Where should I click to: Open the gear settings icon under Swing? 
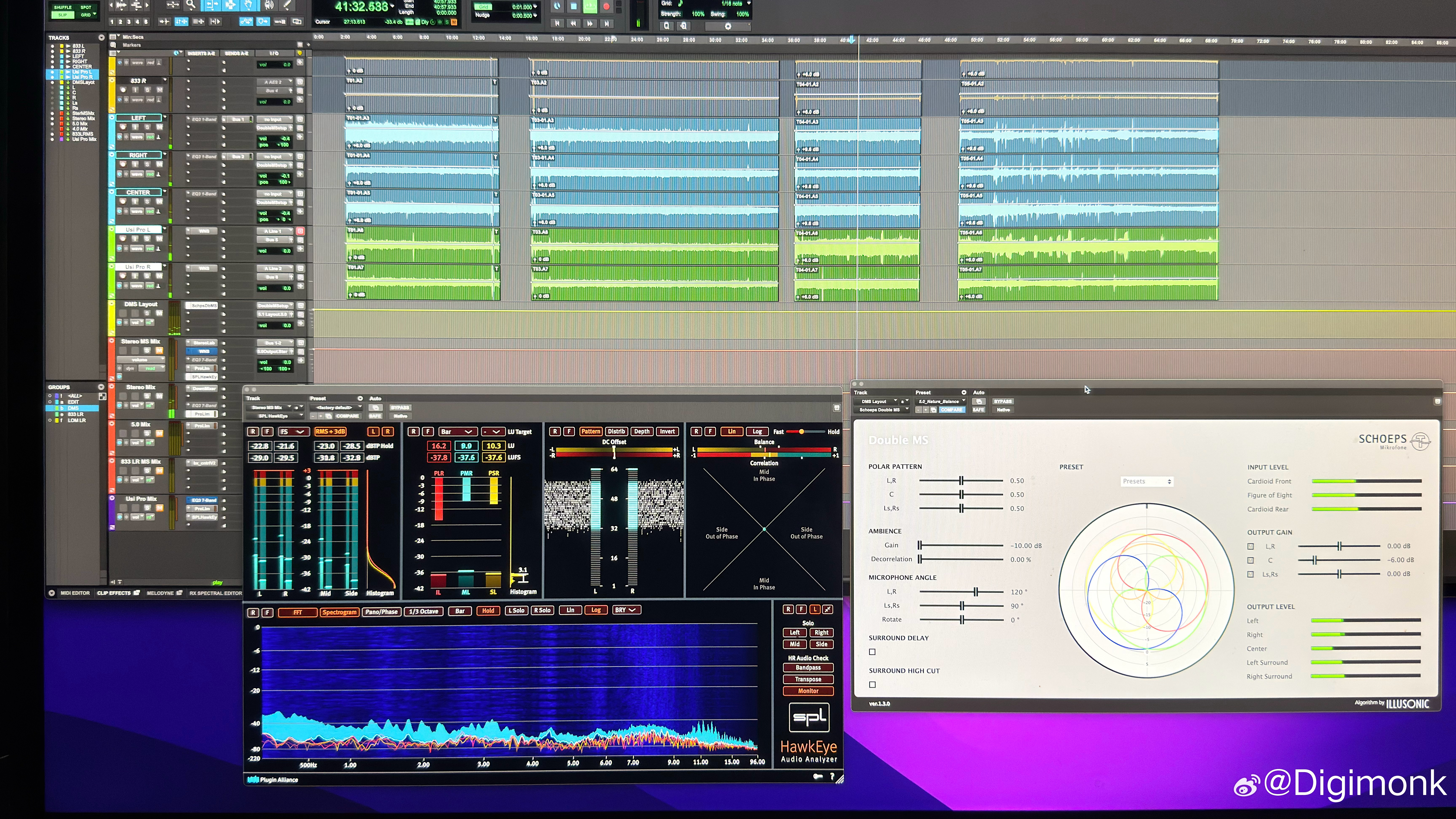pos(728,26)
